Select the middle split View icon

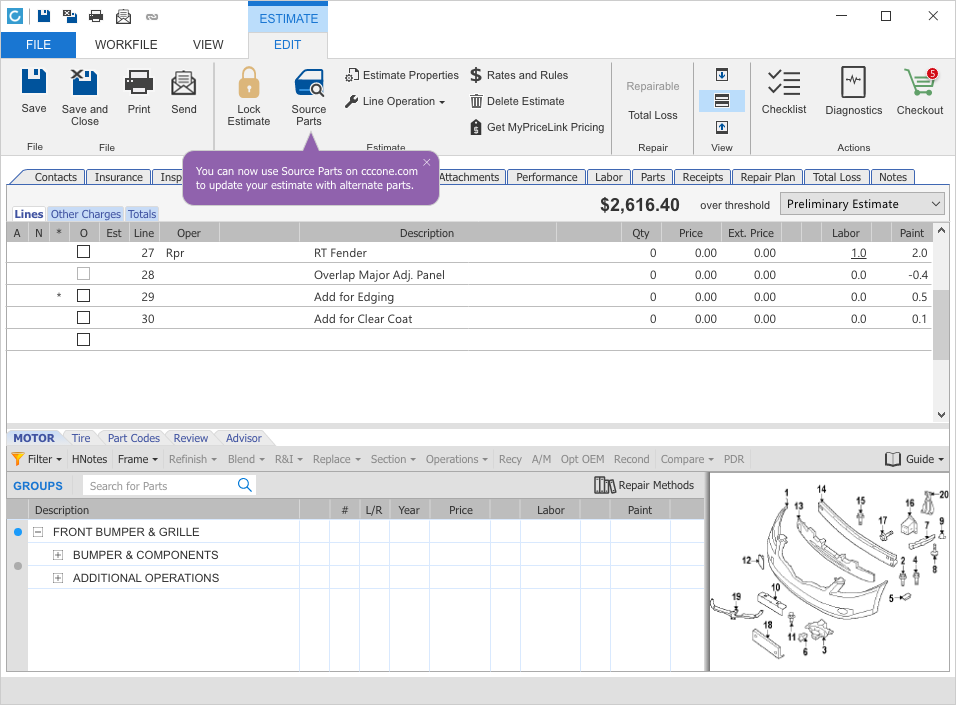click(722, 101)
